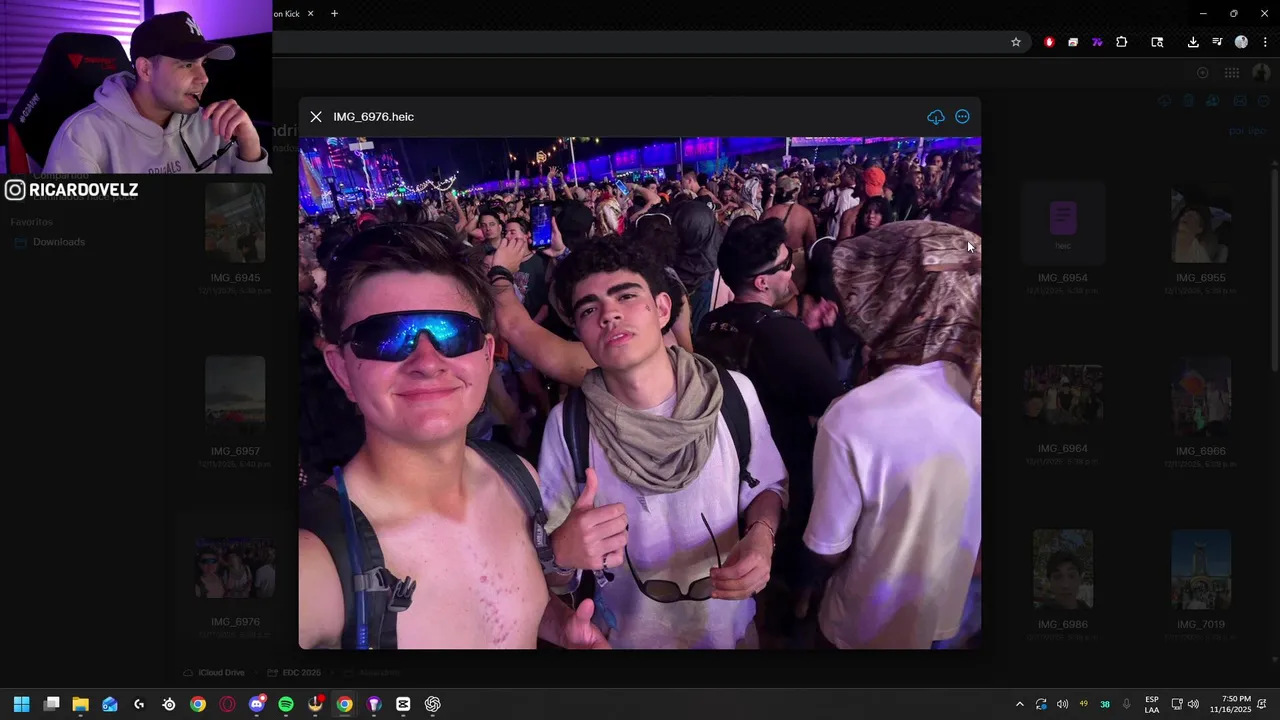Open the Mail app on the taskbar
This screenshot has height=720, width=1280.
110,704
